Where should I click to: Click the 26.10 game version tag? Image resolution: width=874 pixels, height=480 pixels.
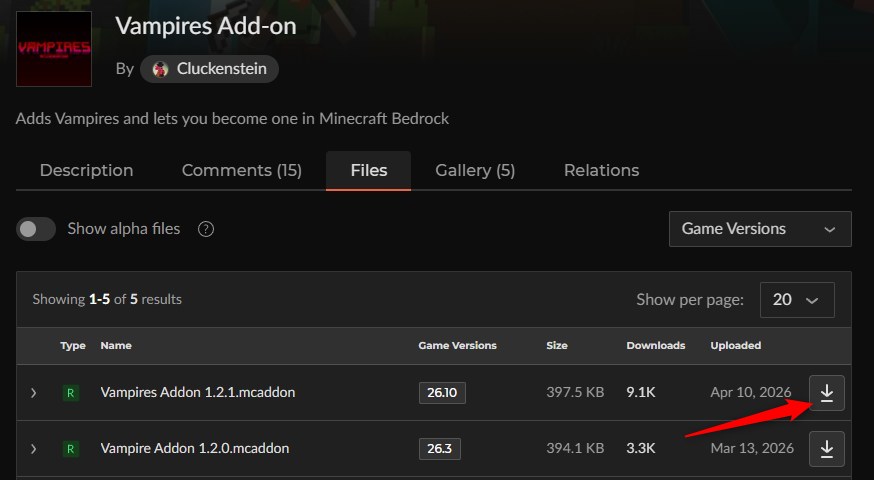[442, 393]
